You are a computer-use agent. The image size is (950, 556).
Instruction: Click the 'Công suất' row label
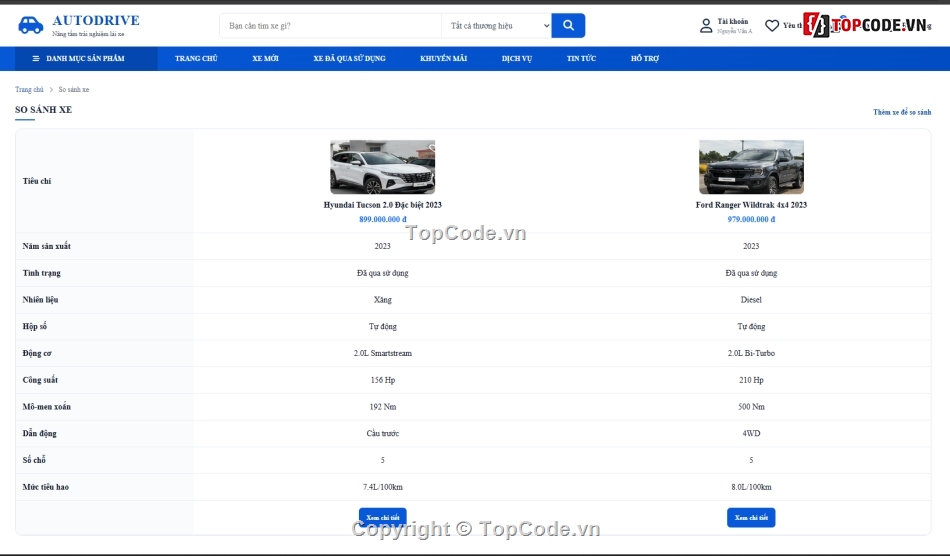coord(41,380)
